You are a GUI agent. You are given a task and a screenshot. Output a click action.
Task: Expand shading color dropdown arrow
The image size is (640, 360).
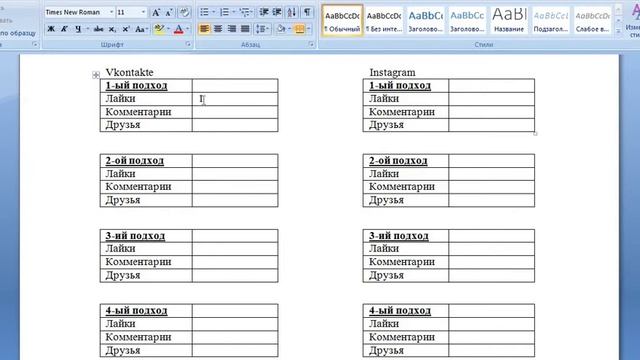point(289,29)
